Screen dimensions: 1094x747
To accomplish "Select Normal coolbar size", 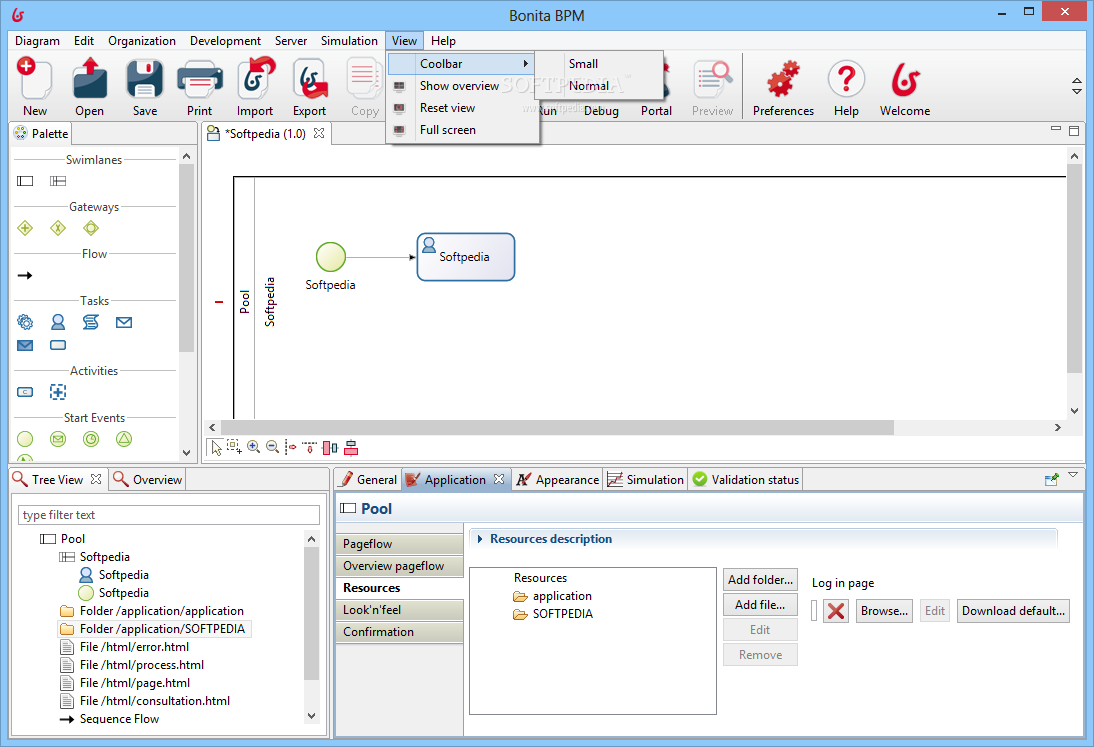I will tap(589, 86).
